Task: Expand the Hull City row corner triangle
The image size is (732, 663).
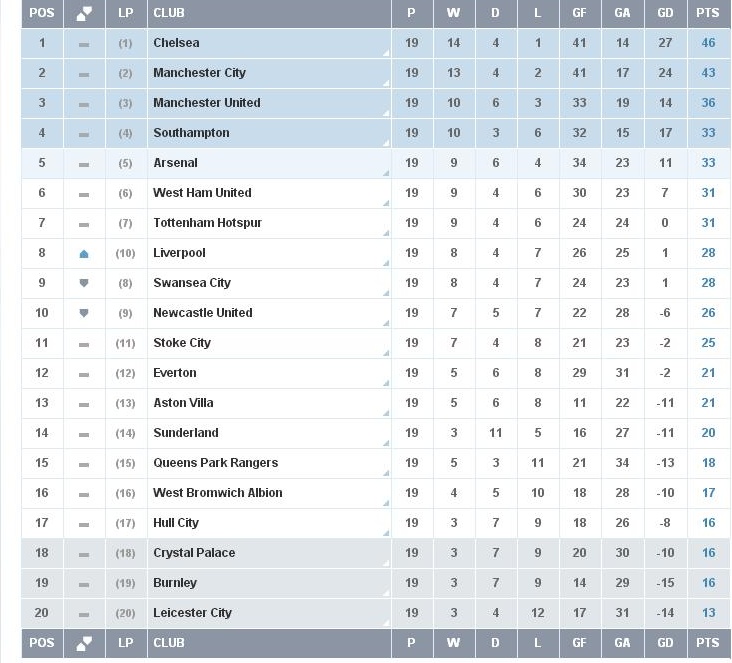Action: (x=386, y=533)
